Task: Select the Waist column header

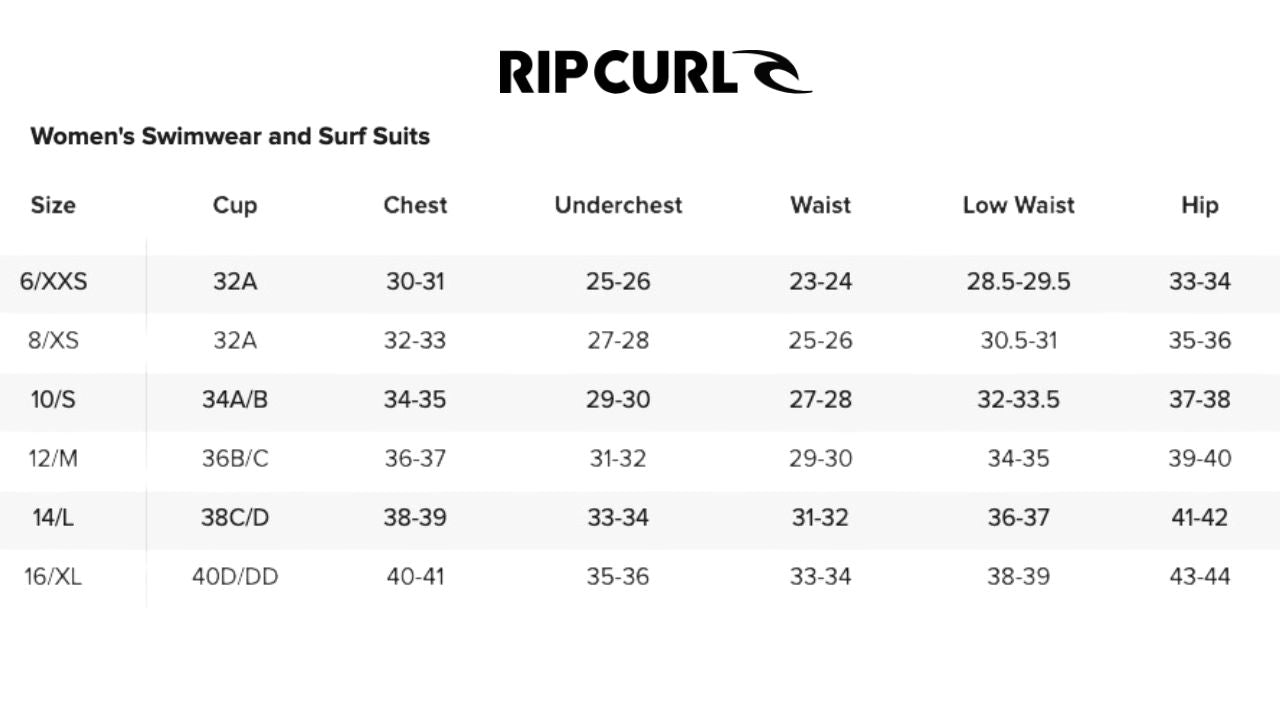Action: point(820,205)
